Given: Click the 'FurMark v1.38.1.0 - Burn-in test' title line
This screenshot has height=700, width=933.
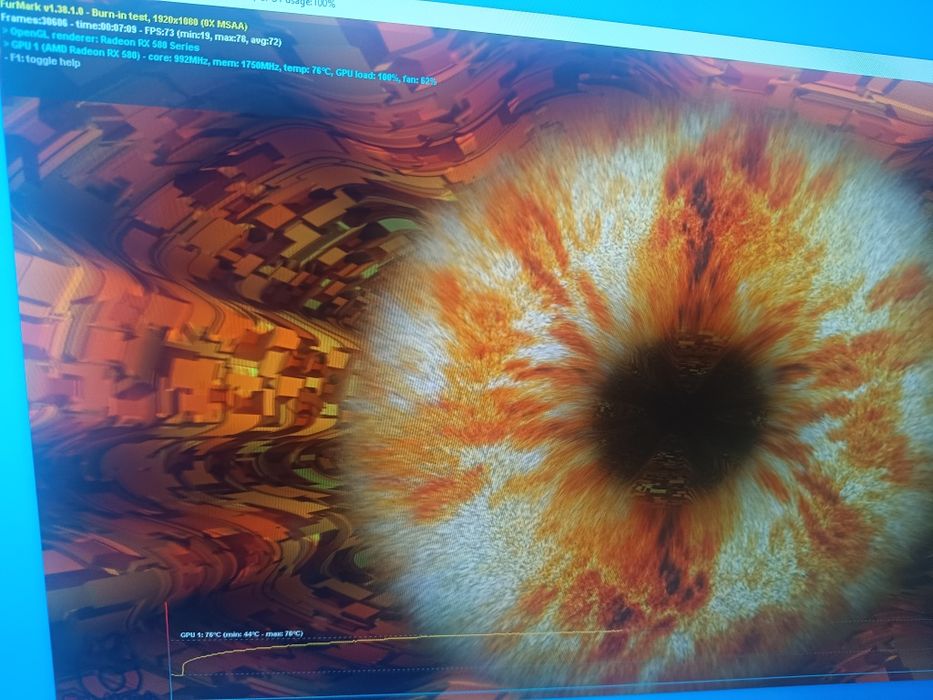Looking at the screenshot, I should [123, 16].
